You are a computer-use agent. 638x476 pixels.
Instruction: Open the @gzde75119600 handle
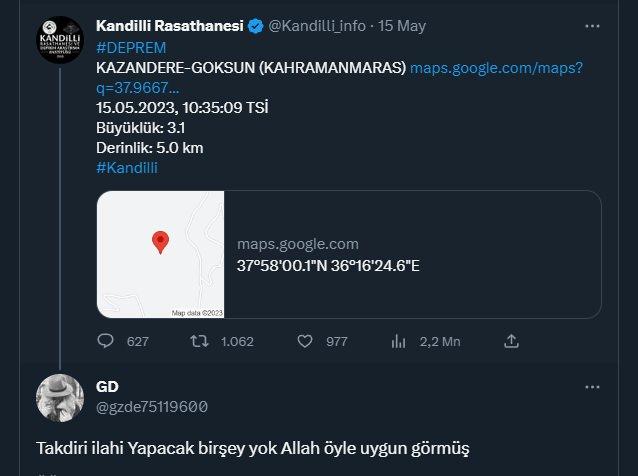pyautogui.click(x=152, y=407)
